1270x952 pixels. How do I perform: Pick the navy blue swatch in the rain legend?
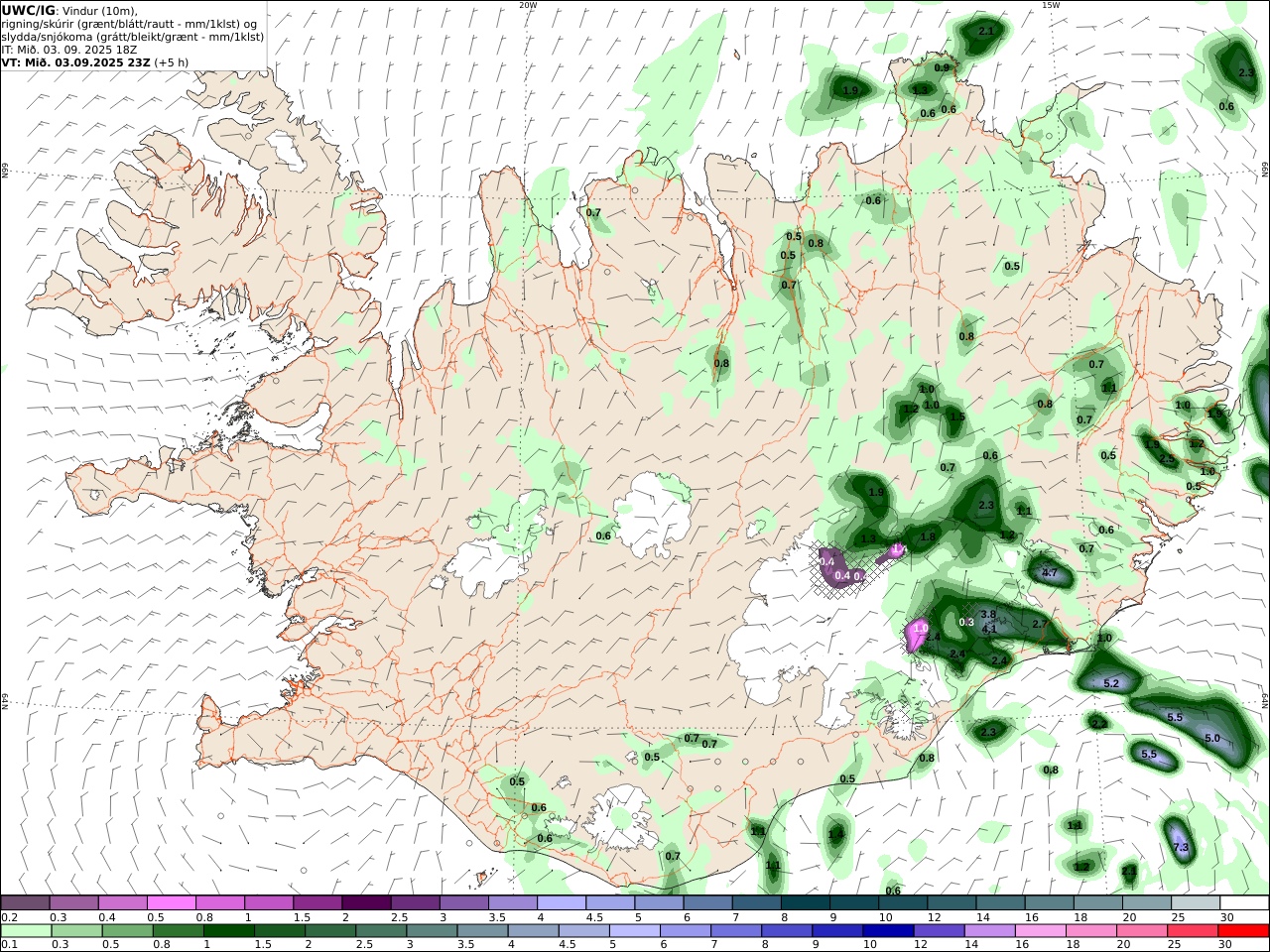[x=888, y=931]
